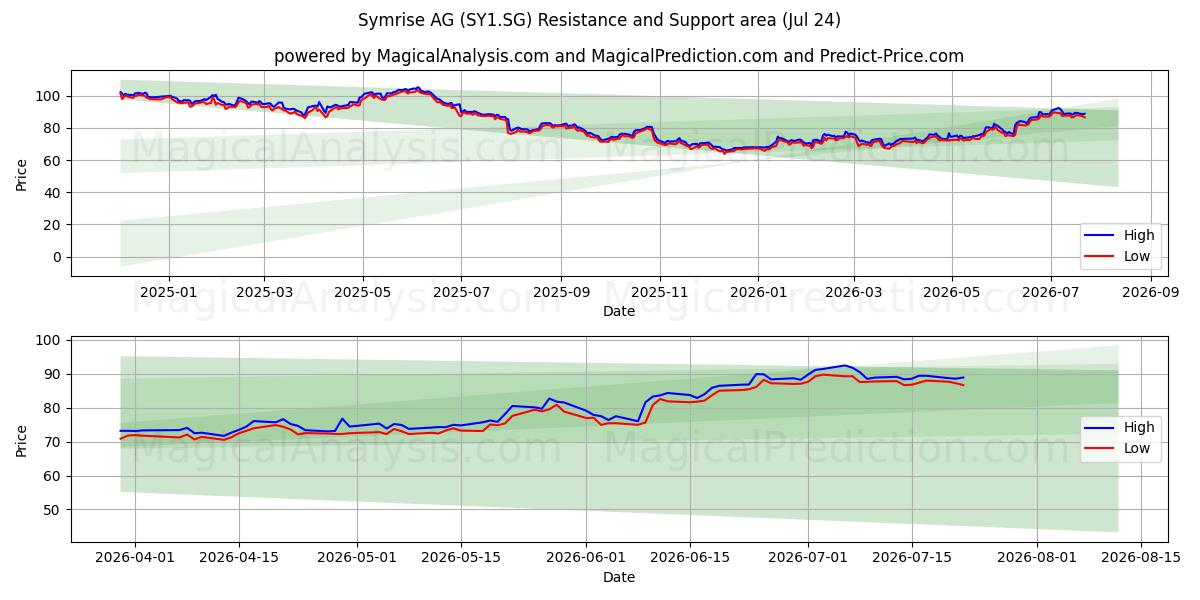Click the '2026-05' tick label on the upper chart
The height and width of the screenshot is (600, 1200).
(x=952, y=292)
